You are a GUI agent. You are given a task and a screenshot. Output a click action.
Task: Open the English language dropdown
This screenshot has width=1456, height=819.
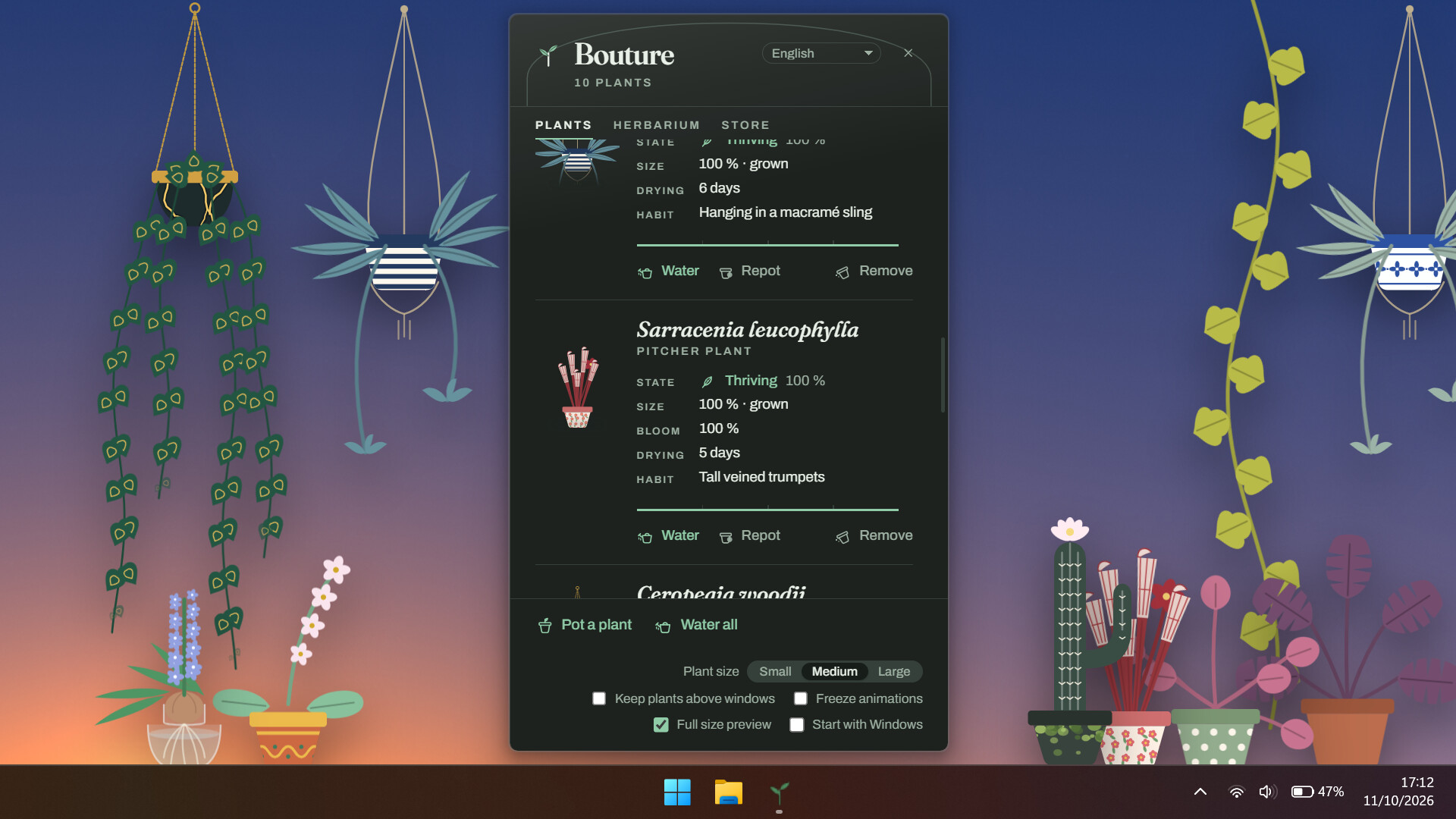[x=821, y=53]
